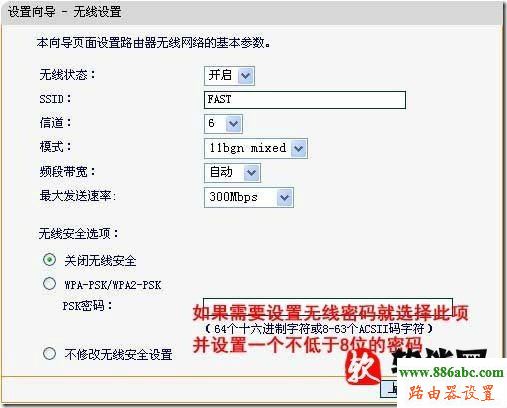This screenshot has height=408, width=507.
Task: Click the 路由器设置 orange text
Action: coord(451,393)
